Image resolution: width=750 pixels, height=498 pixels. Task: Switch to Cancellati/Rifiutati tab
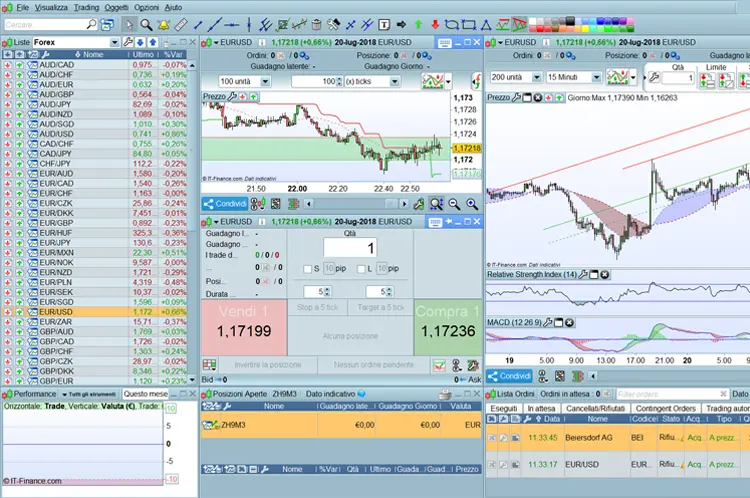pos(595,408)
